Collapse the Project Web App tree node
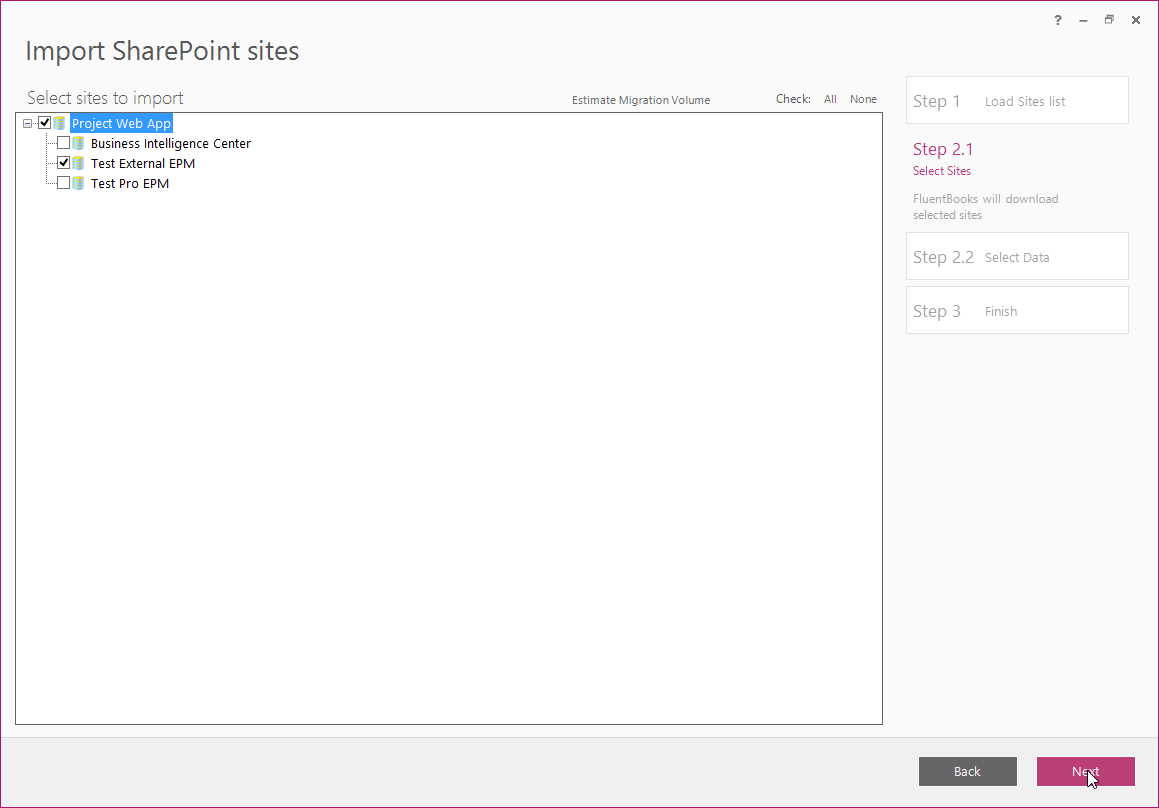The image size is (1159, 808). [27, 123]
